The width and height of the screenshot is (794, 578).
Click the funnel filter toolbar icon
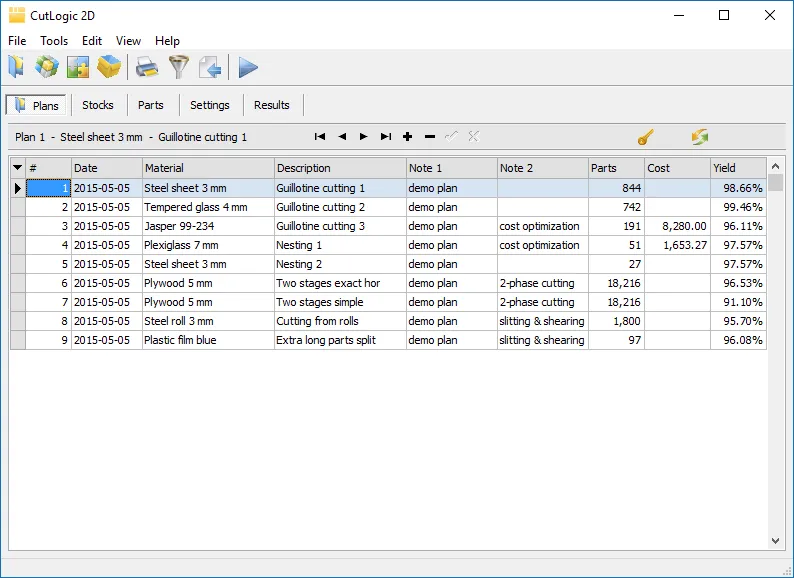point(178,67)
